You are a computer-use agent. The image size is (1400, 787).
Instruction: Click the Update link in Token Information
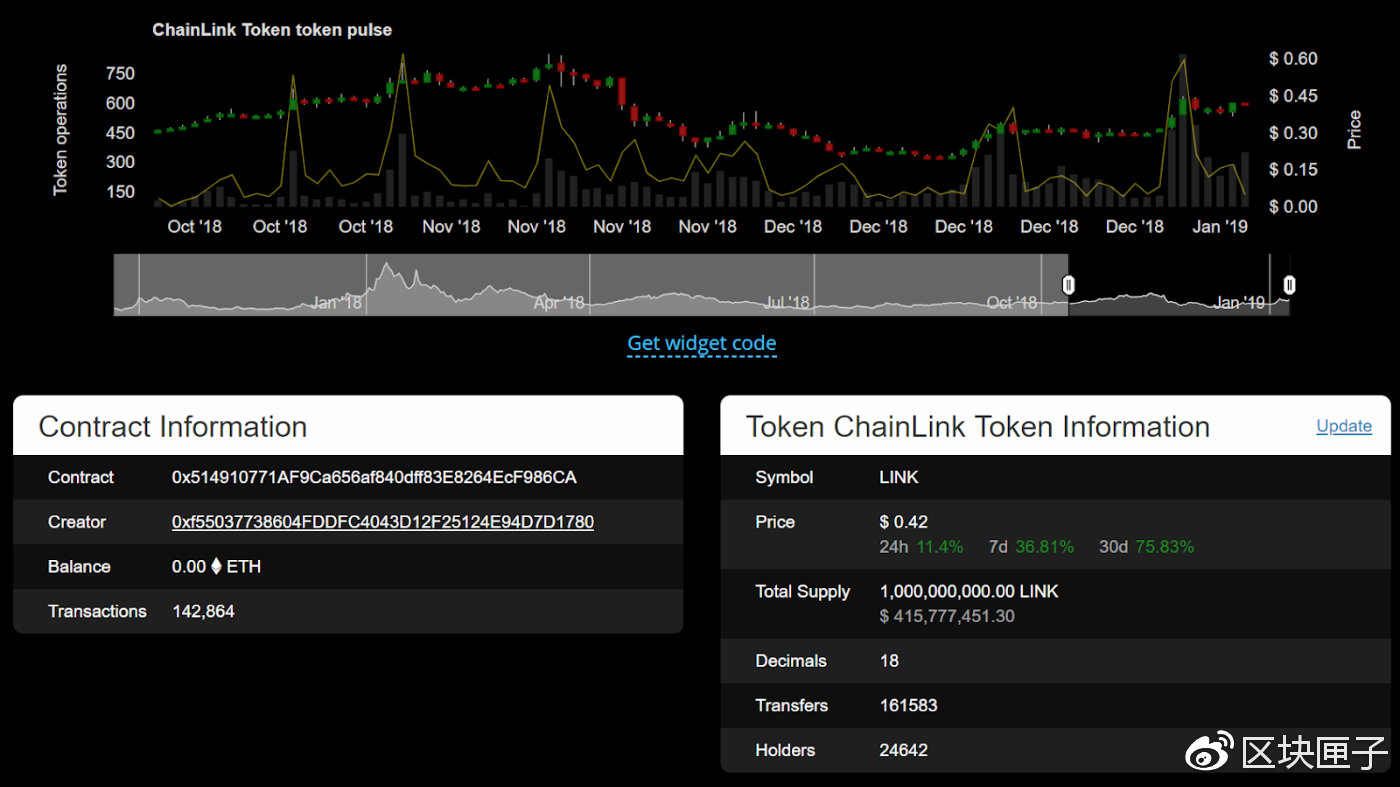[x=1344, y=426]
